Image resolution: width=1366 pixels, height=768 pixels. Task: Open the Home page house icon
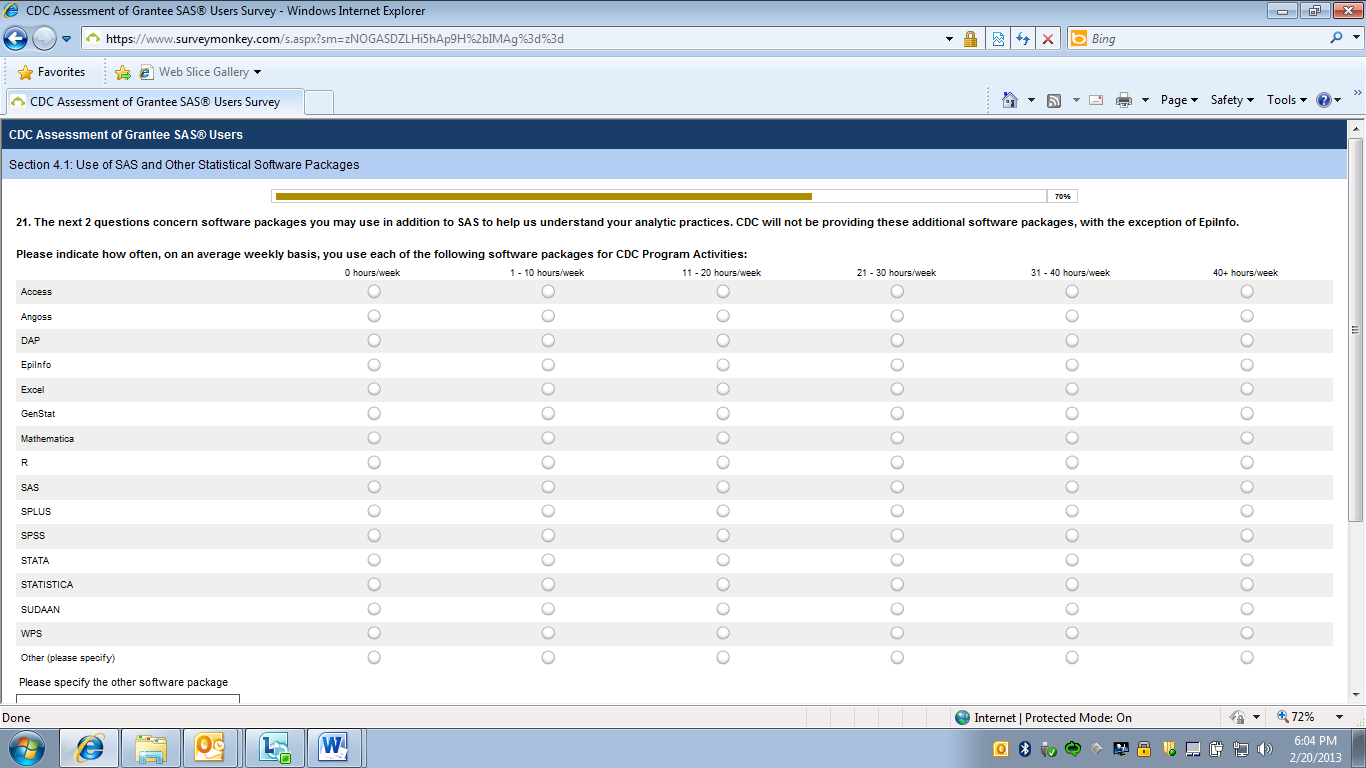(x=1010, y=100)
